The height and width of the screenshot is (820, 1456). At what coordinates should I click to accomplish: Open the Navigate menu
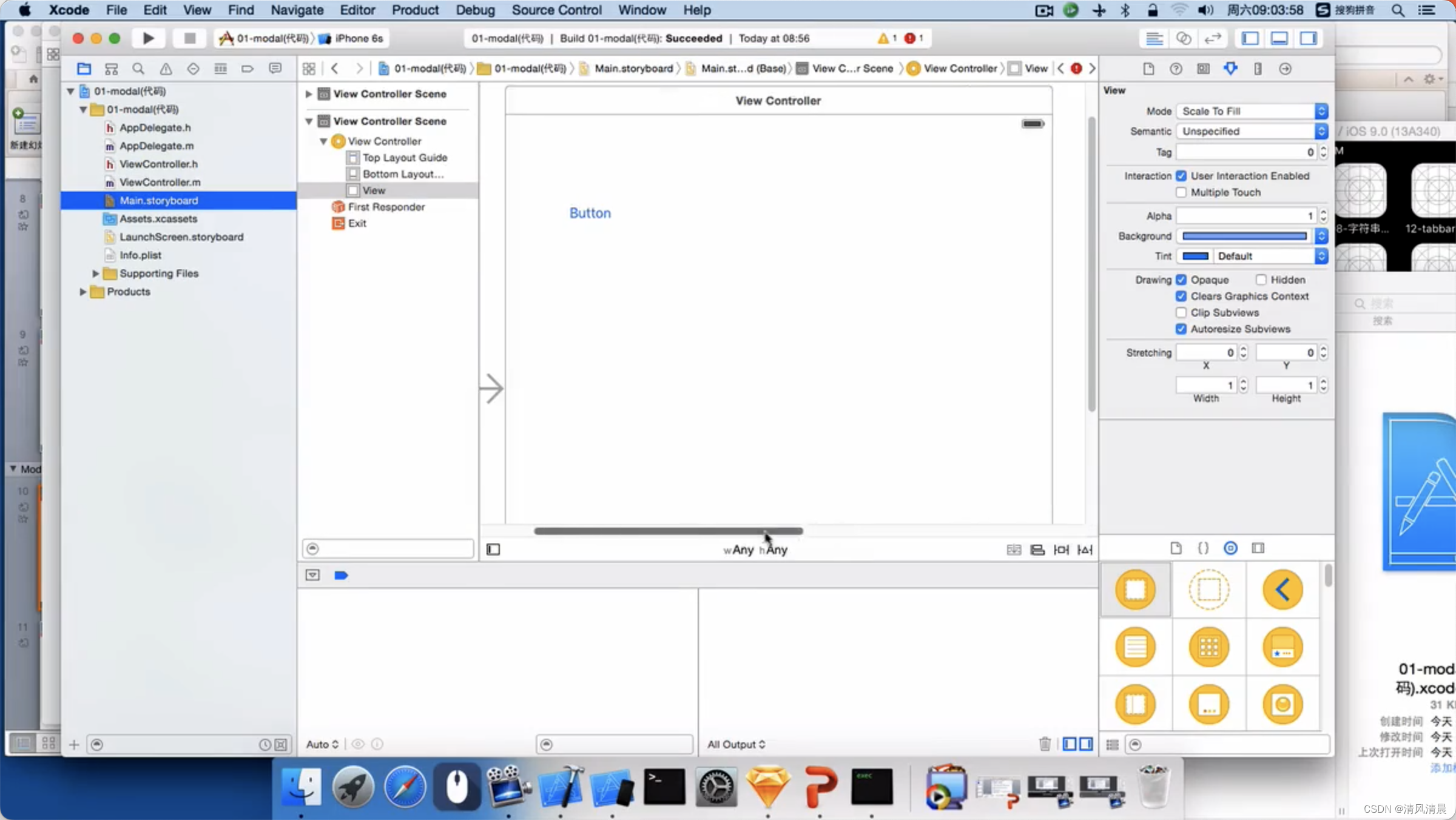(297, 10)
